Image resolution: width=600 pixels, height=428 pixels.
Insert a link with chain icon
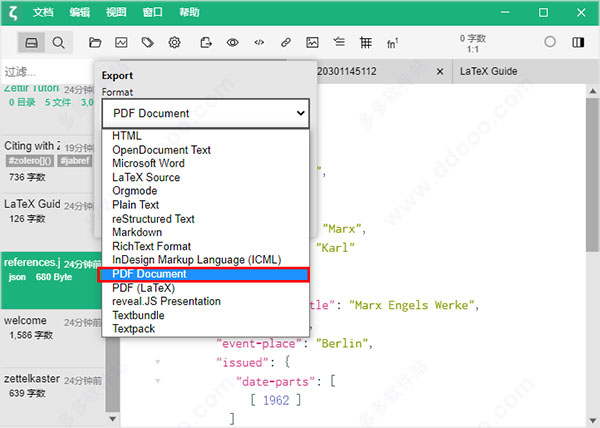click(x=286, y=42)
